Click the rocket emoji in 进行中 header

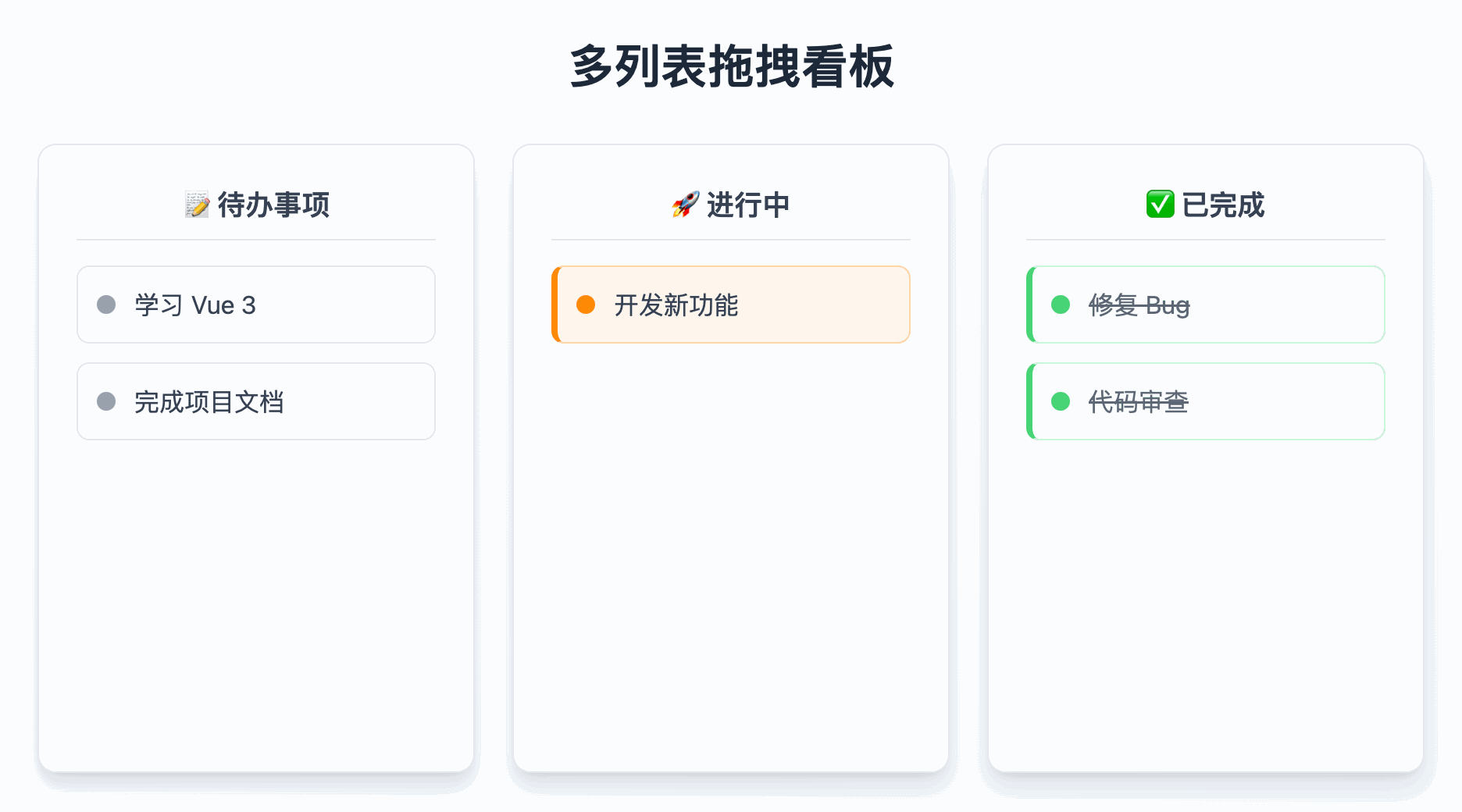pyautogui.click(x=686, y=205)
